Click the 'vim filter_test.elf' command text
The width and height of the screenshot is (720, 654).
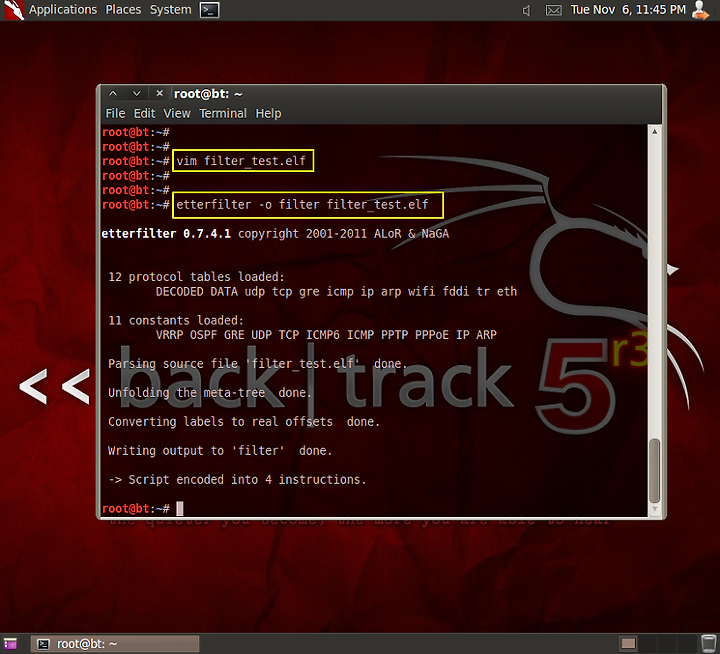[x=241, y=161]
